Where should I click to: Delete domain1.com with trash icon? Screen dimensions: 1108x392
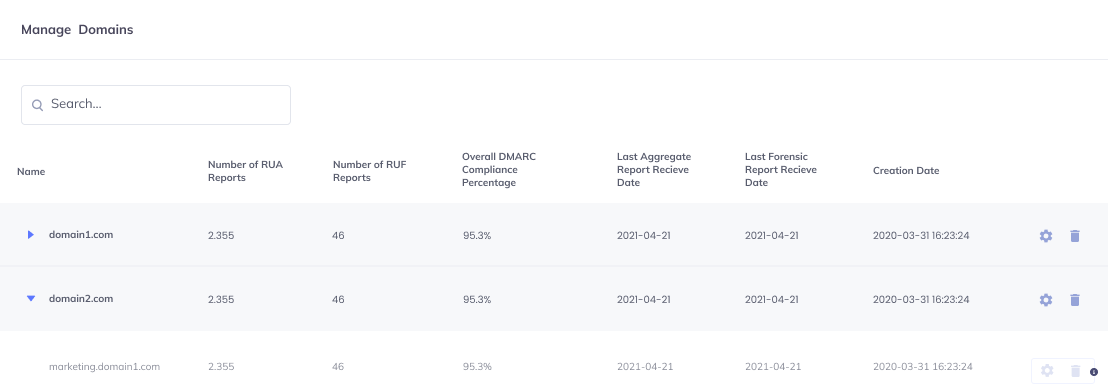point(1075,236)
